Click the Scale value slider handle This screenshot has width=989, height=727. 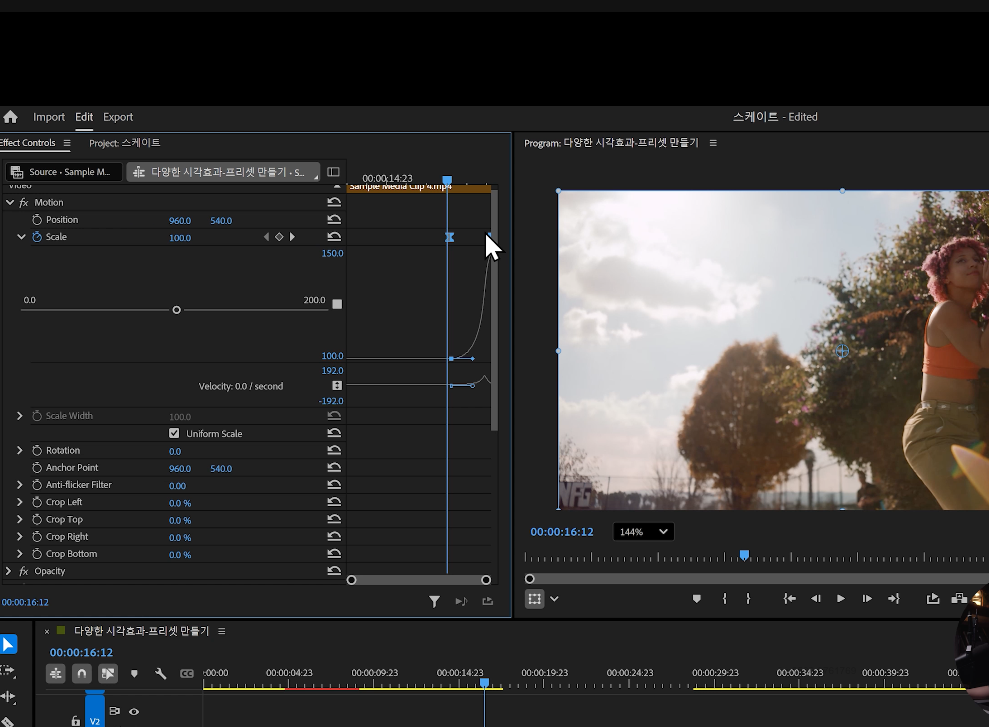point(177,310)
